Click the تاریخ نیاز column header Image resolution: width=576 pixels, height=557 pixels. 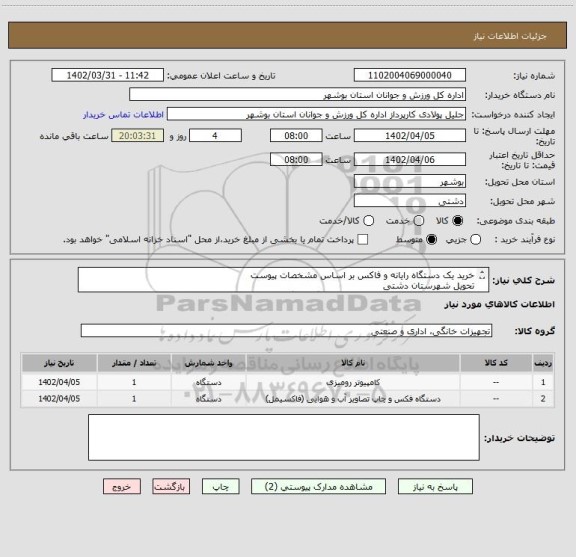click(x=59, y=363)
